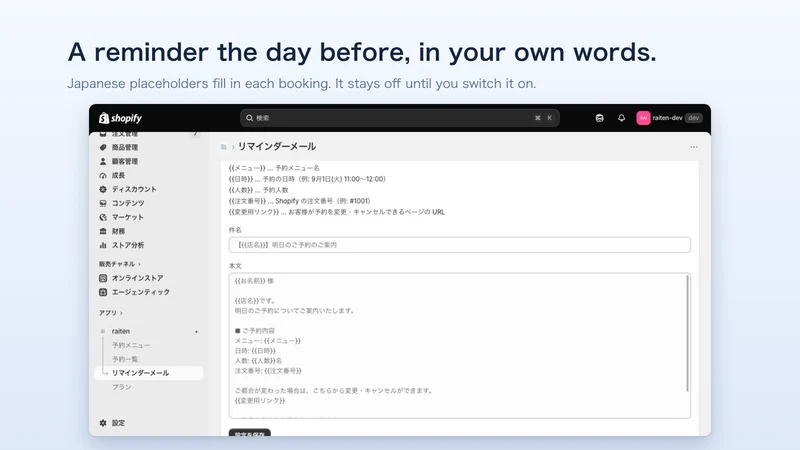Click the breadcrumb app icon
800x450 pixels.
click(223, 147)
